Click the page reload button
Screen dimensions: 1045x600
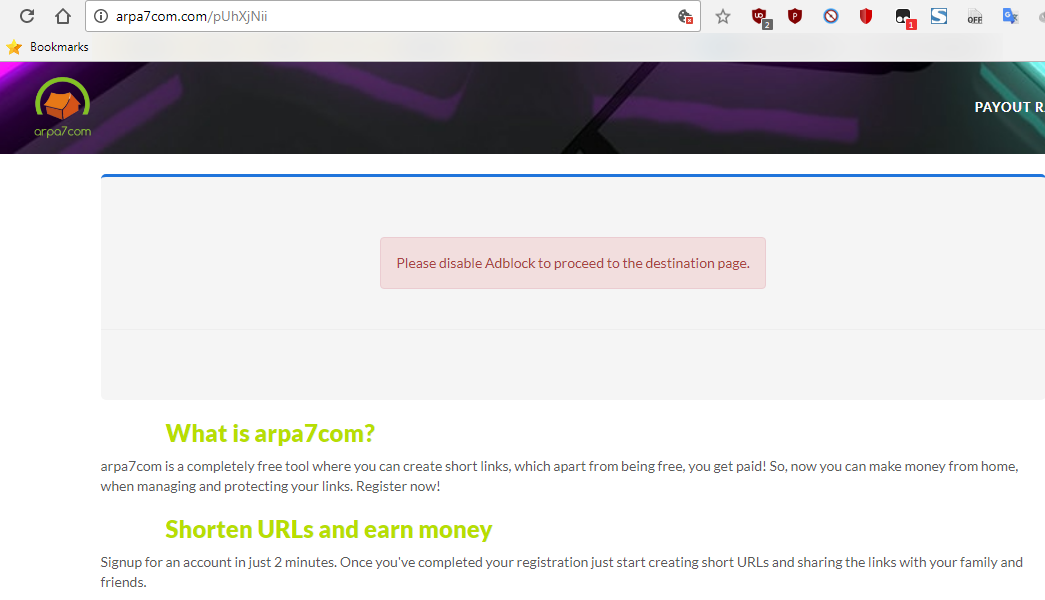(26, 16)
